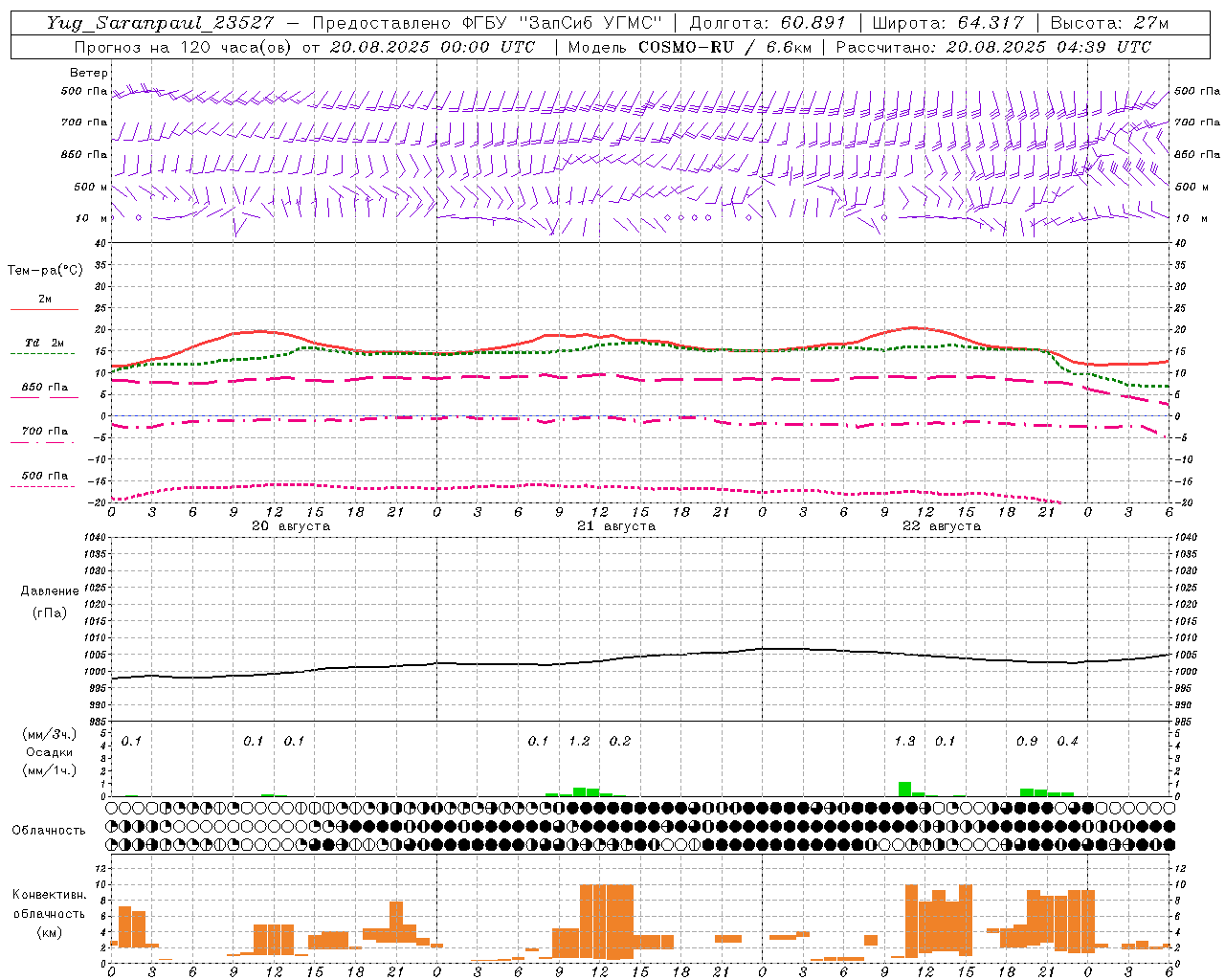1225x980 pixels.
Task: Click the 2м temperature legend entry
Action: 44,299
